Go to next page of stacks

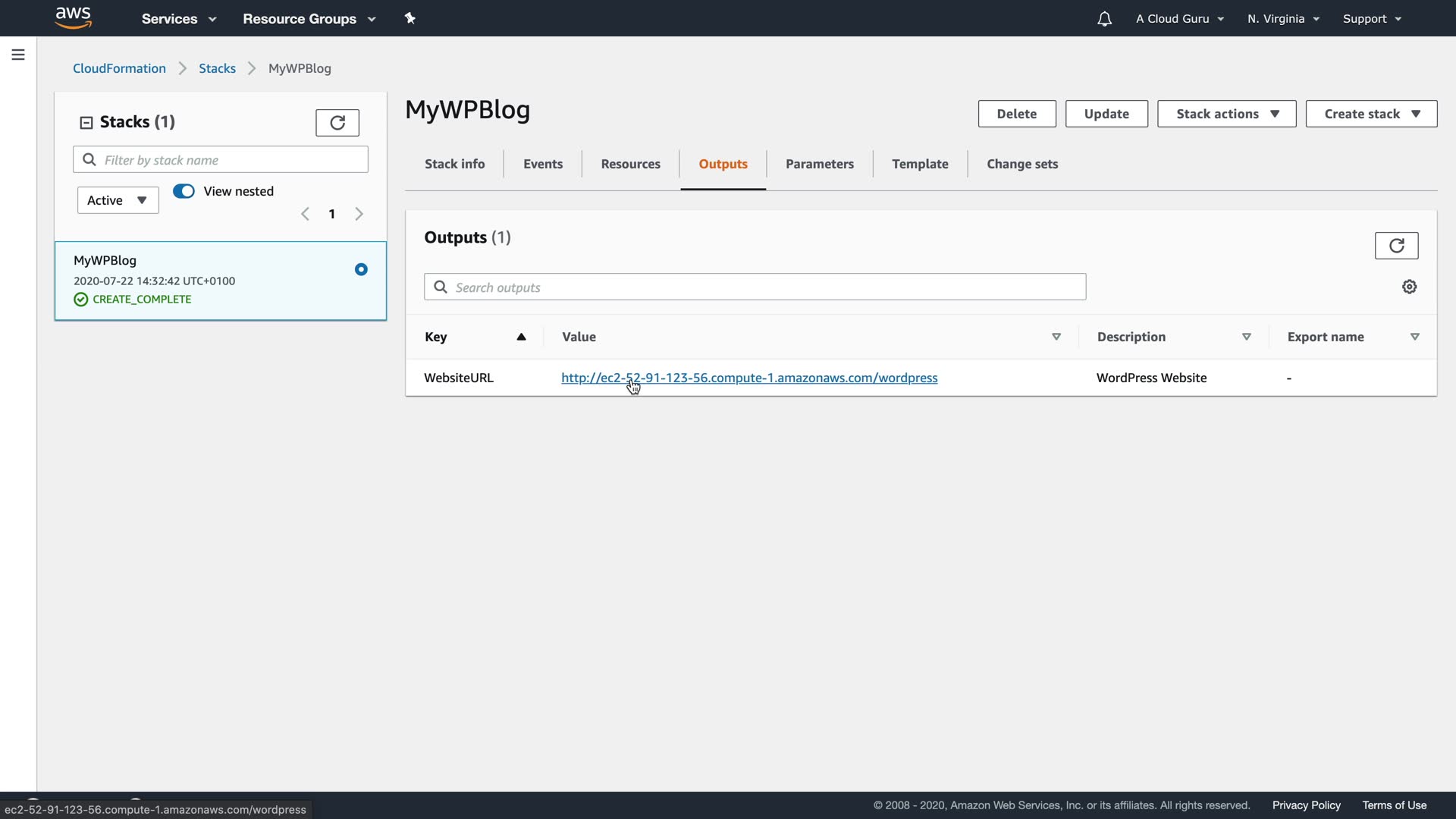359,215
